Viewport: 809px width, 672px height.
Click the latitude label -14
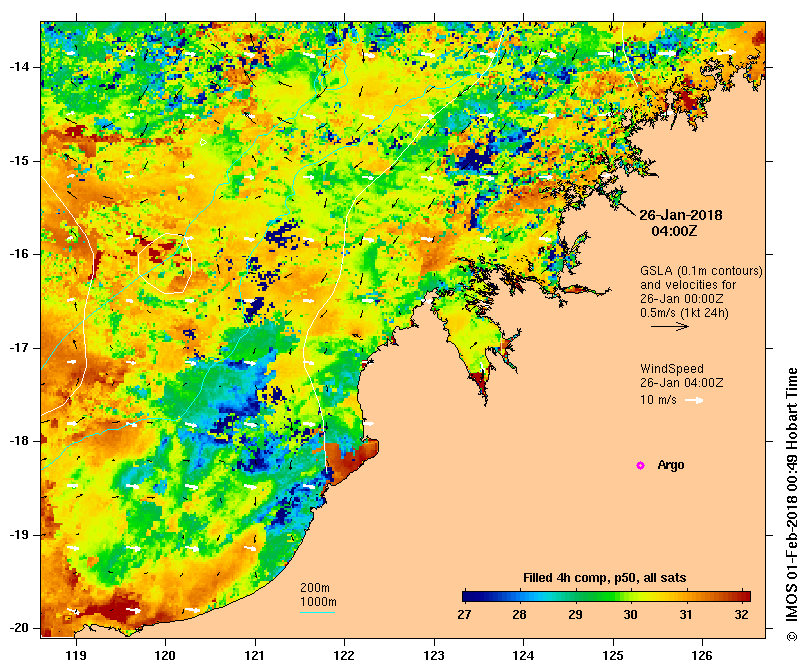tap(19, 67)
